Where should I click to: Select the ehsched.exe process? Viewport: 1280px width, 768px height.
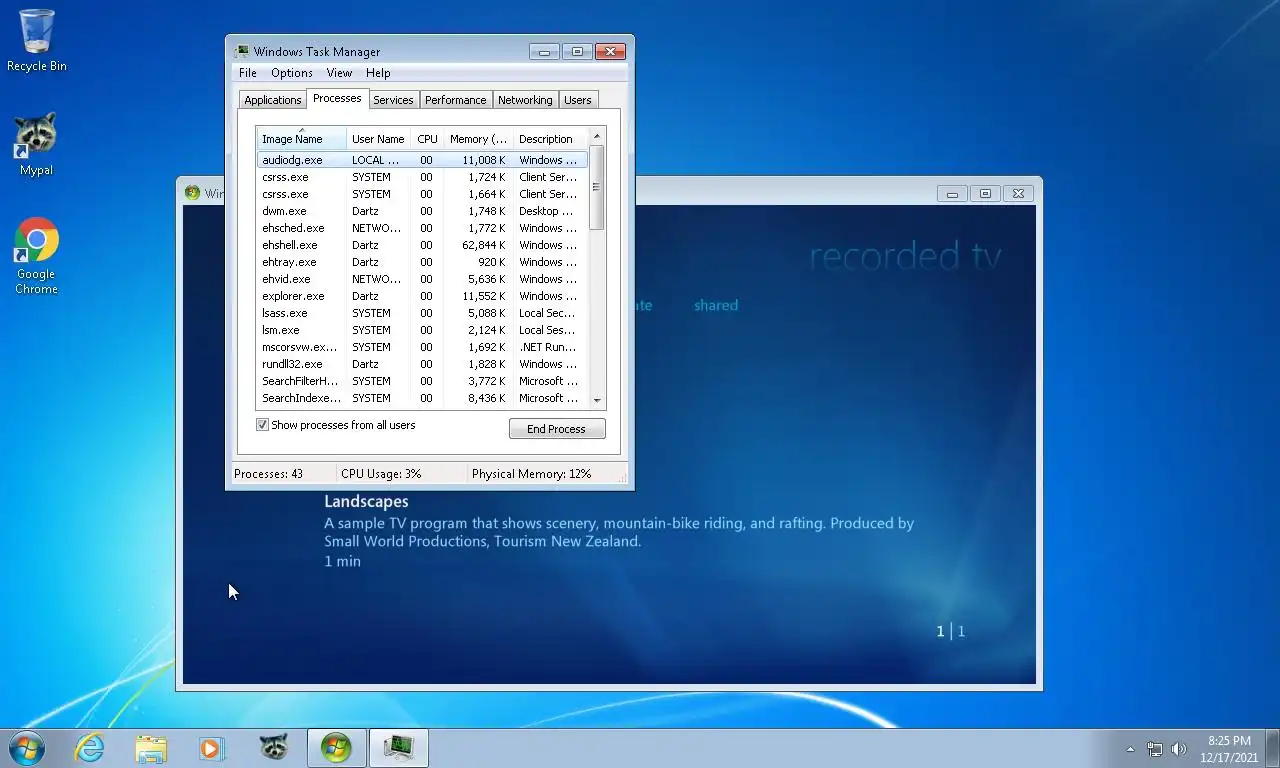coord(422,228)
